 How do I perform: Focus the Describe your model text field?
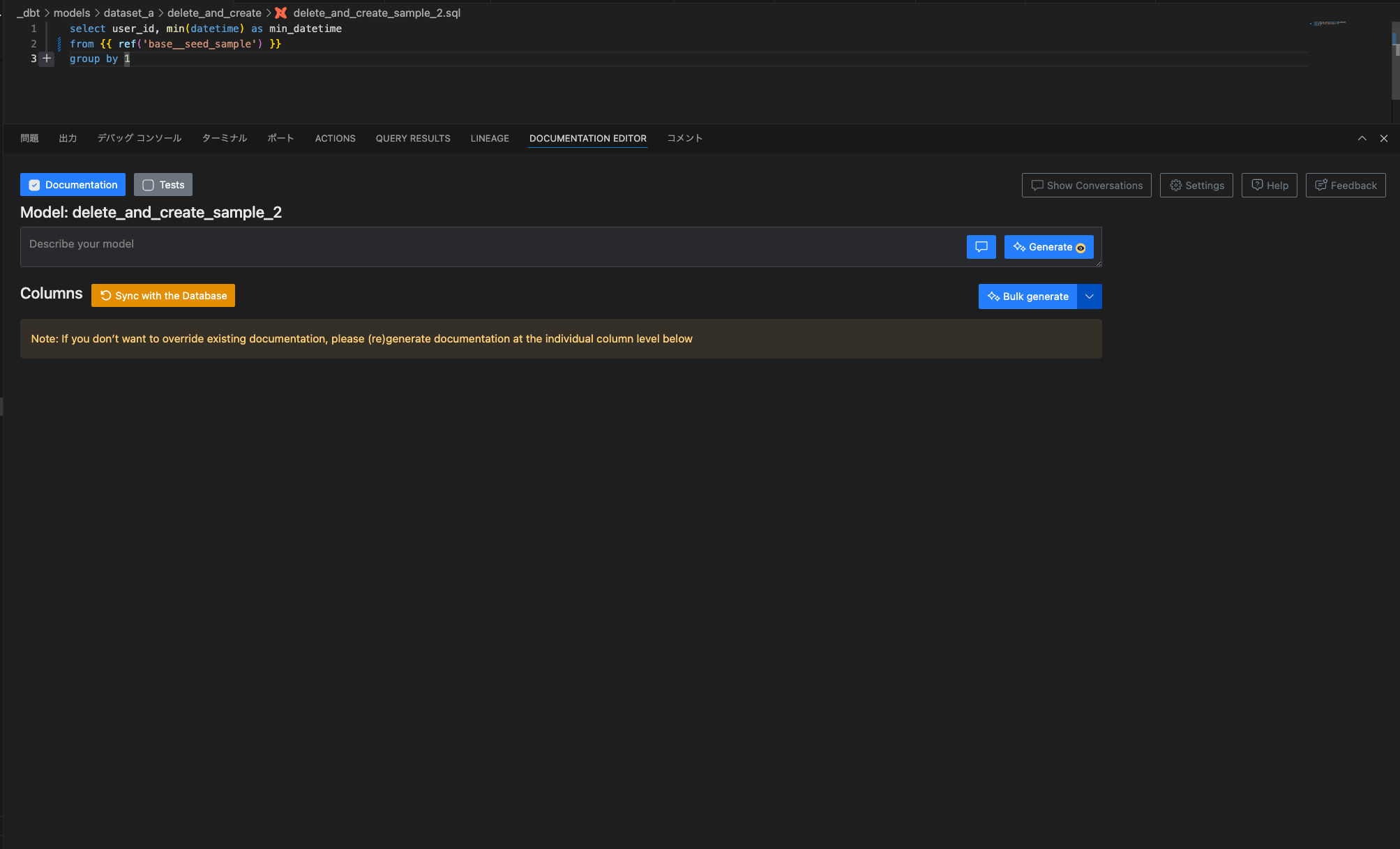click(x=488, y=246)
